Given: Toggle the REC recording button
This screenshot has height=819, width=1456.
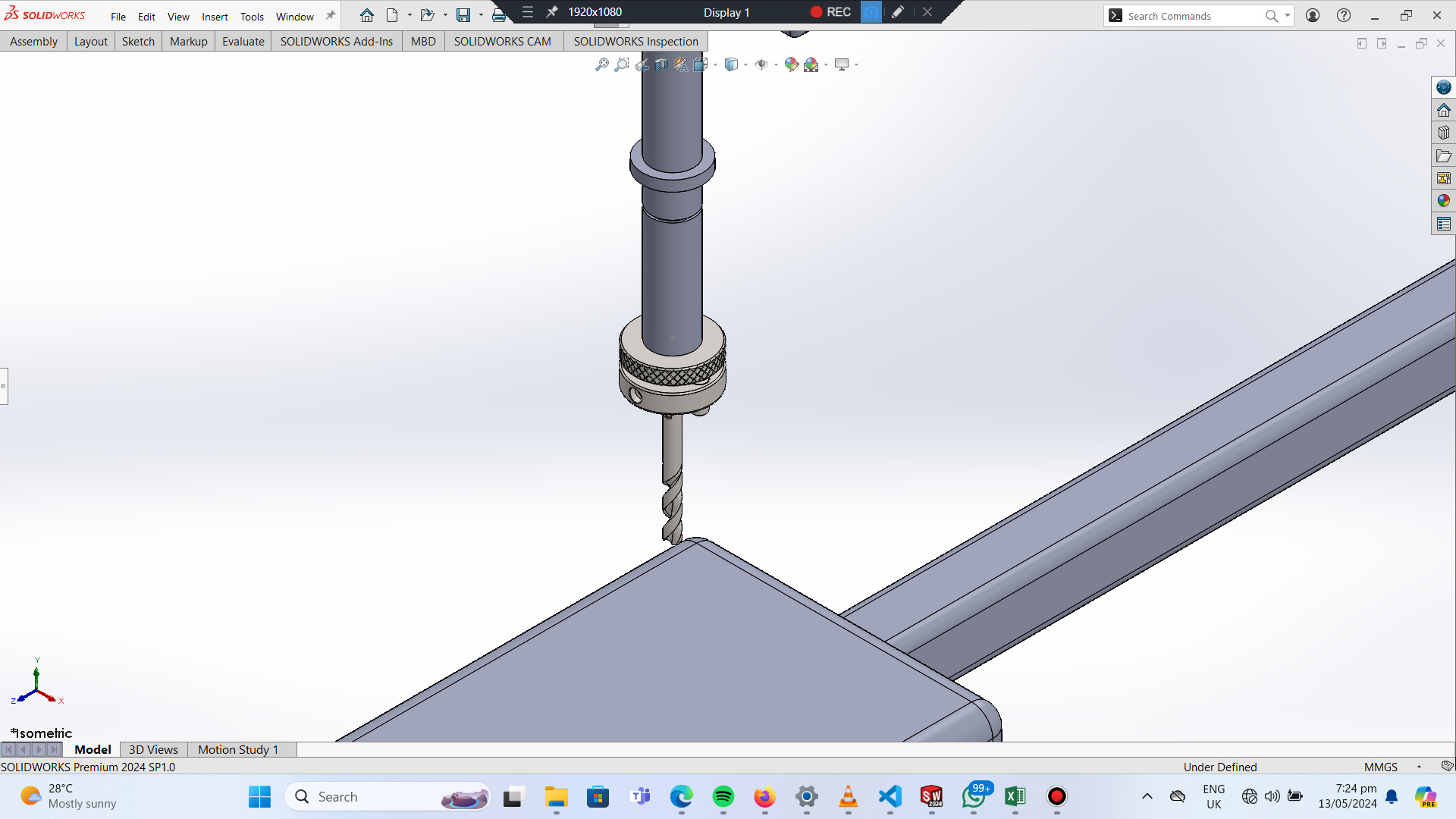Looking at the screenshot, I should 830,12.
